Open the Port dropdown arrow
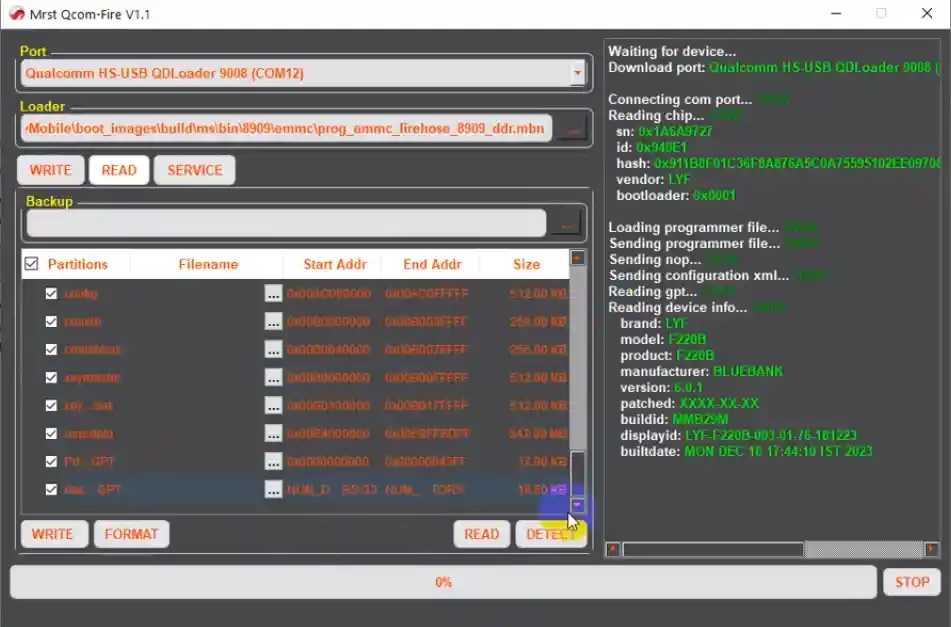Screen dimensions: 951x627 click(x=577, y=73)
